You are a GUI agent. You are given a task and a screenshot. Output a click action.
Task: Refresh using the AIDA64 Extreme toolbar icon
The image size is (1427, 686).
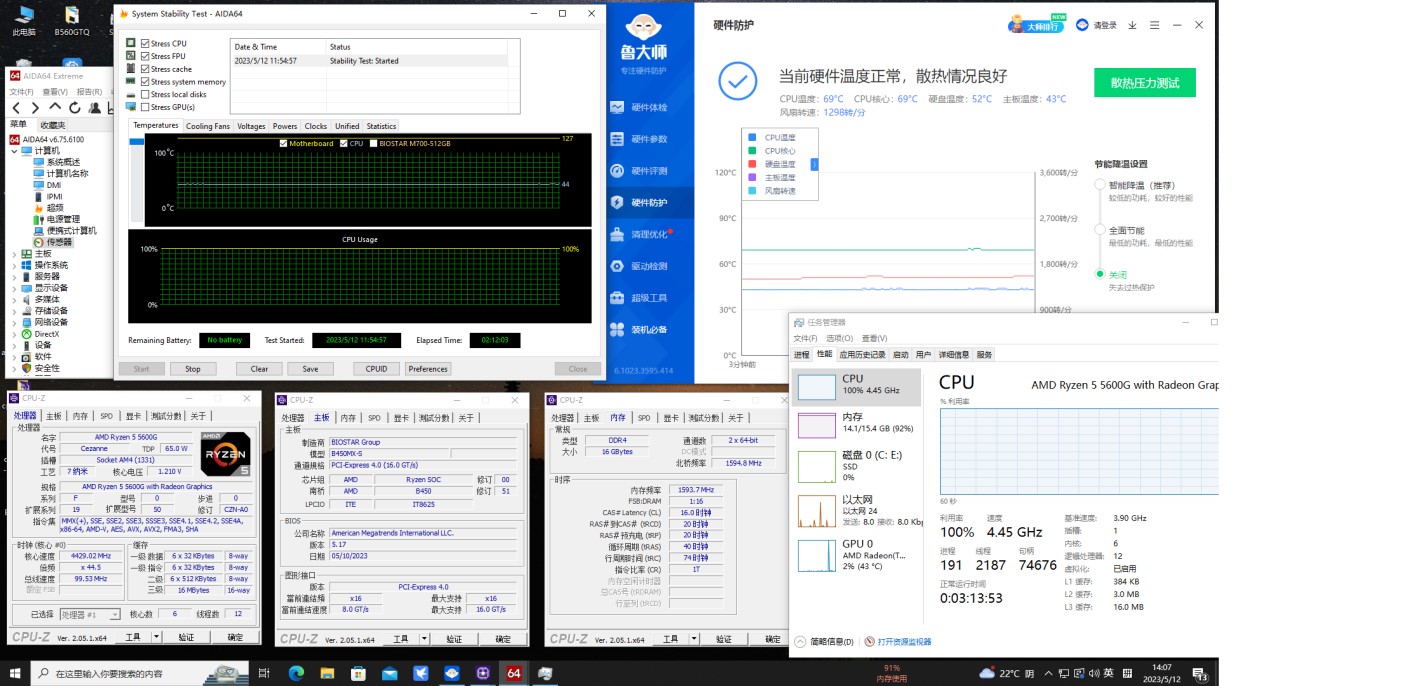[75, 107]
